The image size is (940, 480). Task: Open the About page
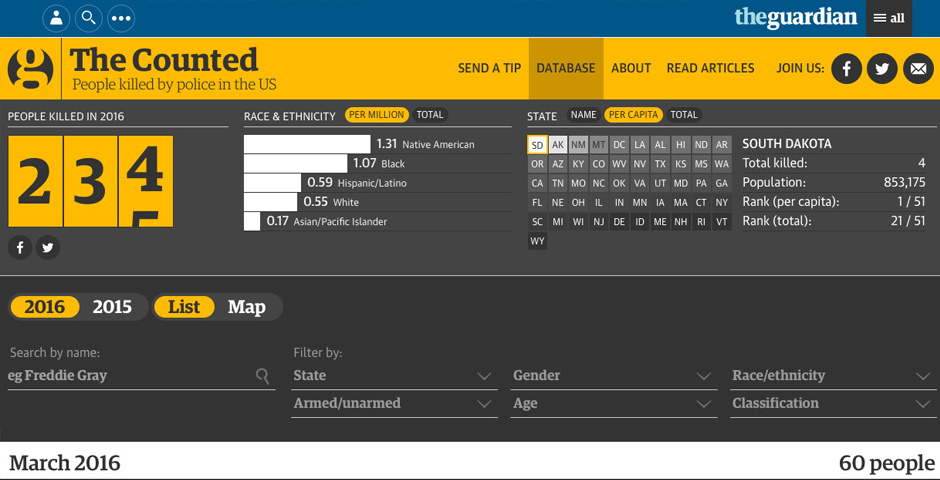tap(631, 68)
